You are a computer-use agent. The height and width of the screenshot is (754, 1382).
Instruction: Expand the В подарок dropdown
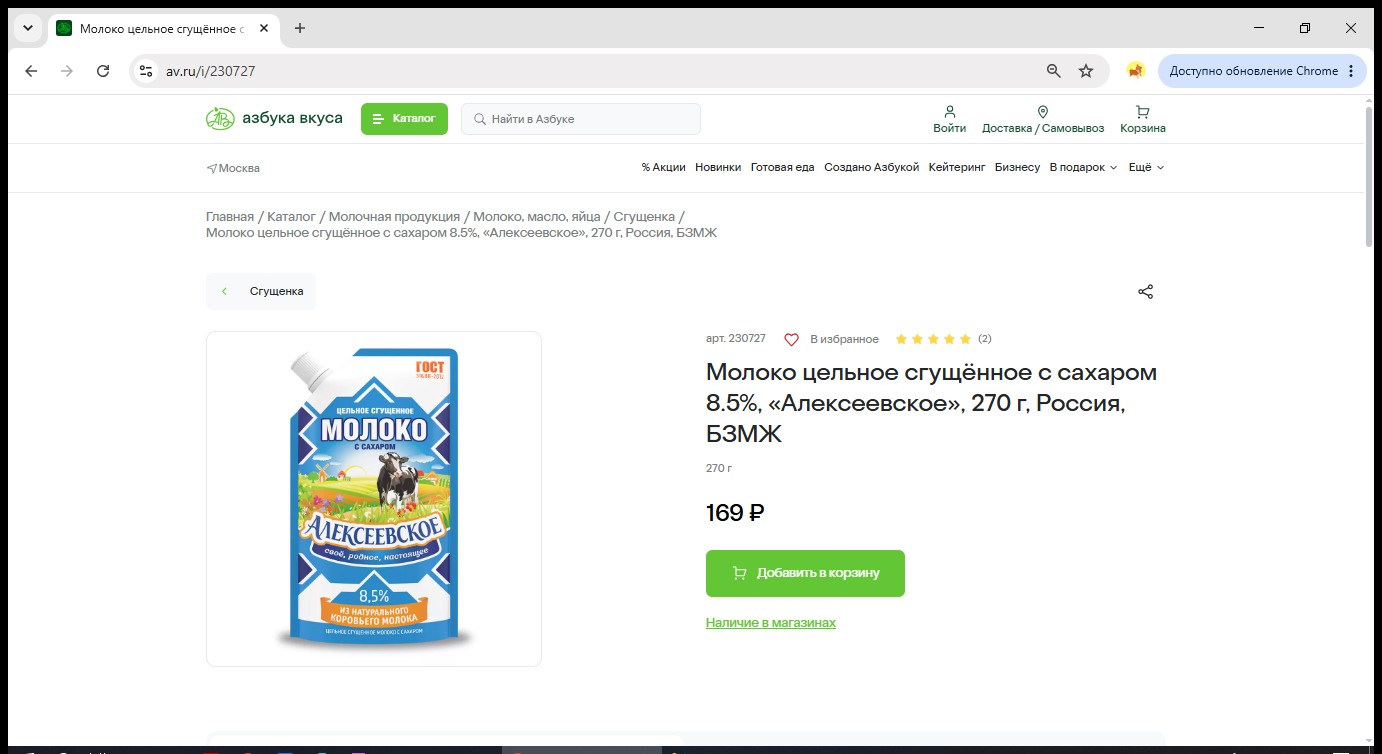(x=1083, y=168)
